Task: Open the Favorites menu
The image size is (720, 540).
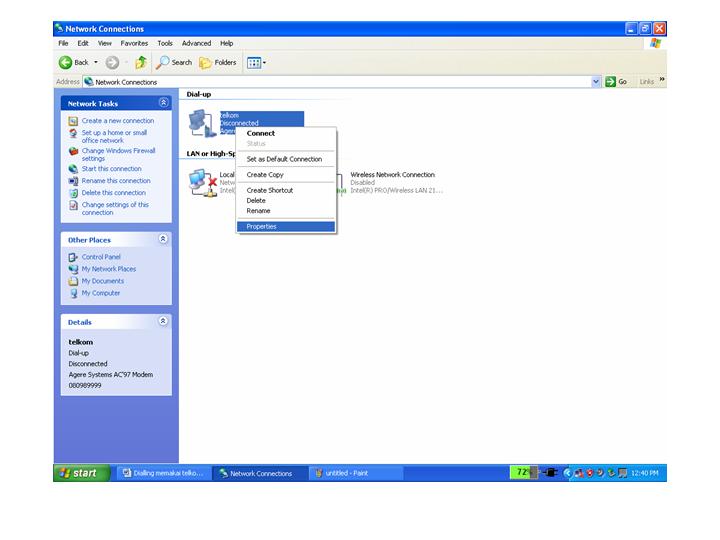Action: click(x=134, y=43)
